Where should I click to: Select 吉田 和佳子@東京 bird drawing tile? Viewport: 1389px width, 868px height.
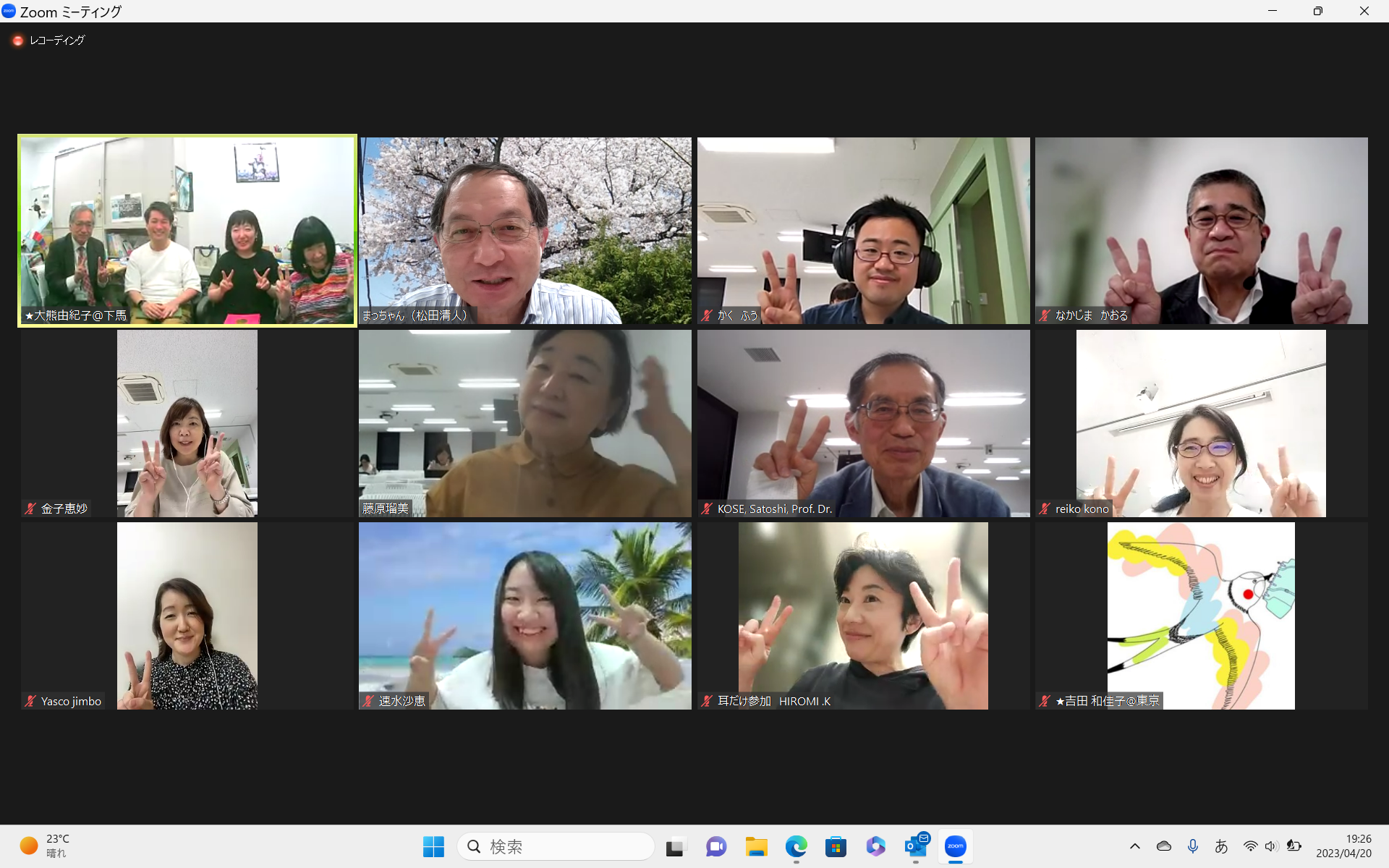(1201, 616)
